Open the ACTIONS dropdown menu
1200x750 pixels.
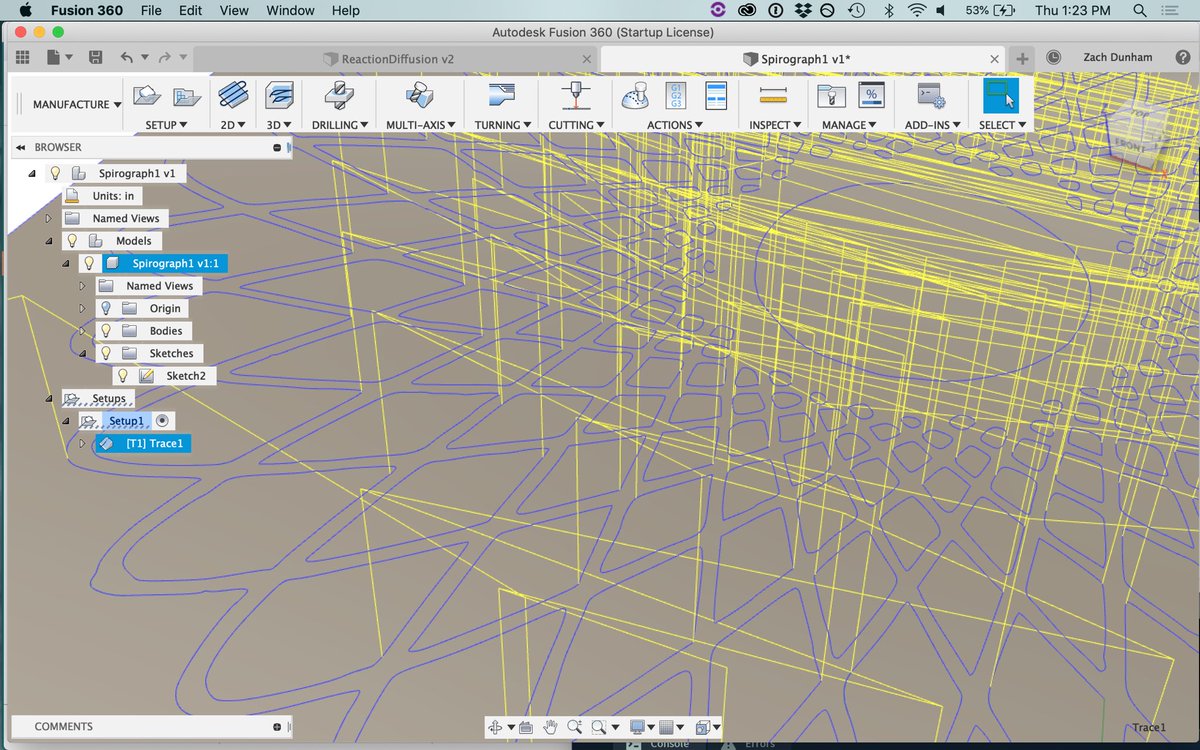pyautogui.click(x=675, y=125)
